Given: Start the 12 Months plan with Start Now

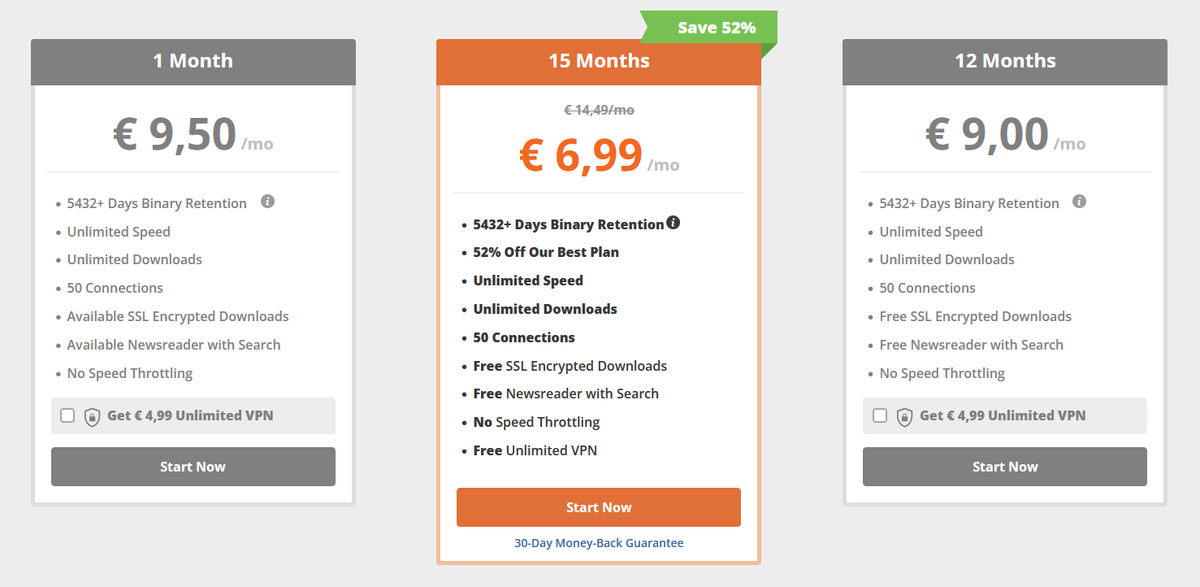Looking at the screenshot, I should [x=1005, y=467].
